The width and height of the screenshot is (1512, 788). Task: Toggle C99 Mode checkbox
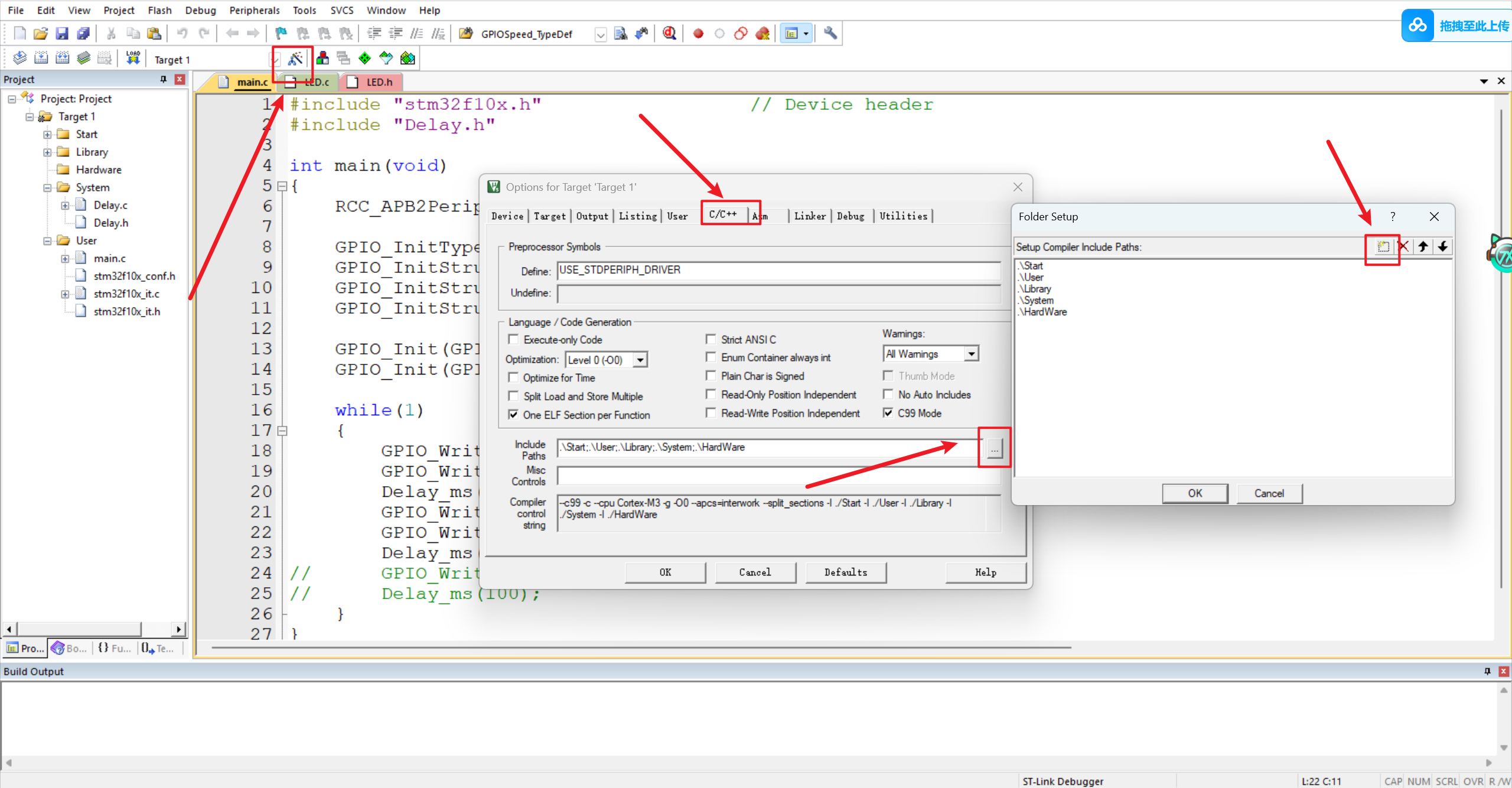tap(888, 413)
